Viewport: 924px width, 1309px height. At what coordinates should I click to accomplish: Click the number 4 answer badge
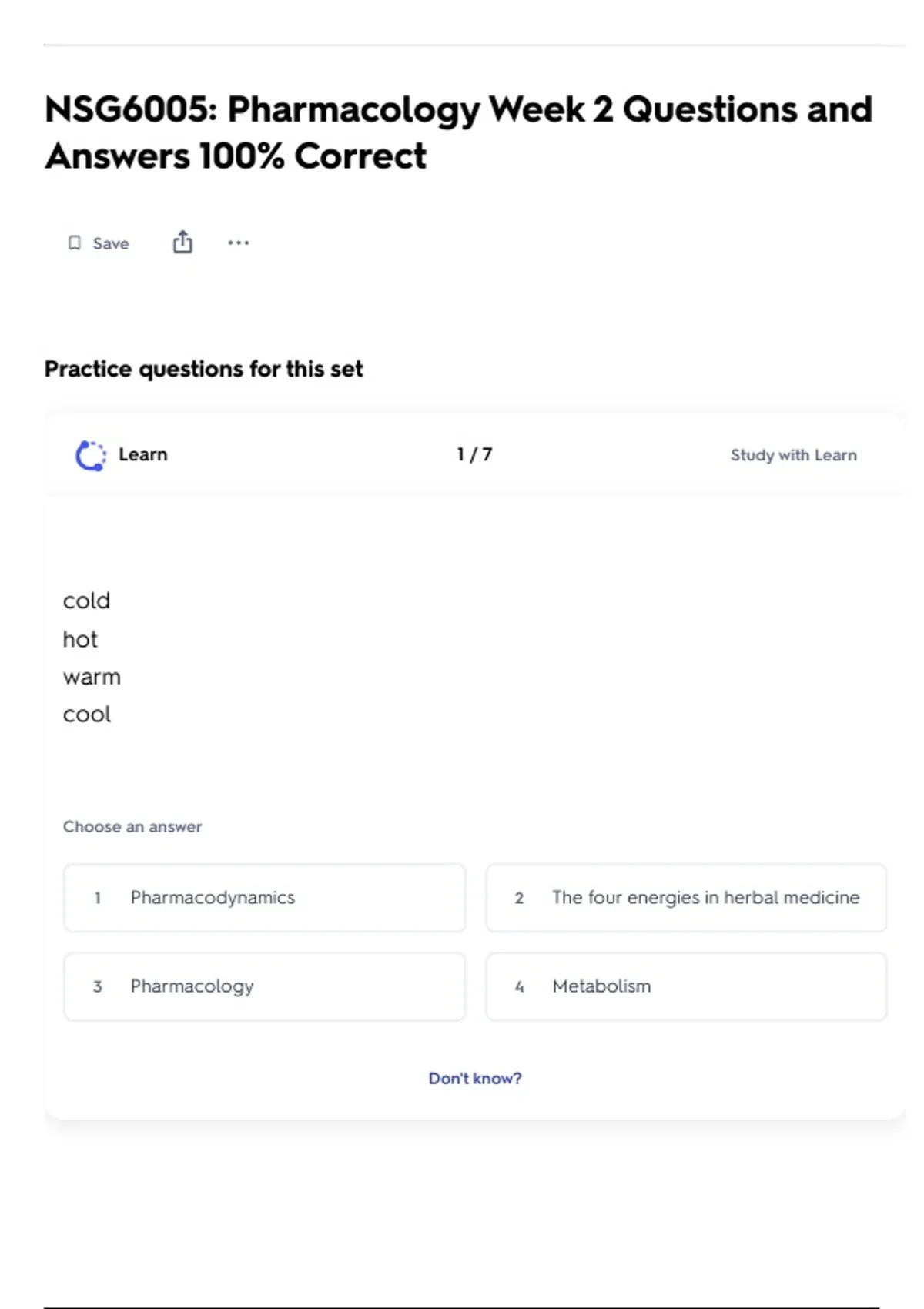click(x=519, y=986)
